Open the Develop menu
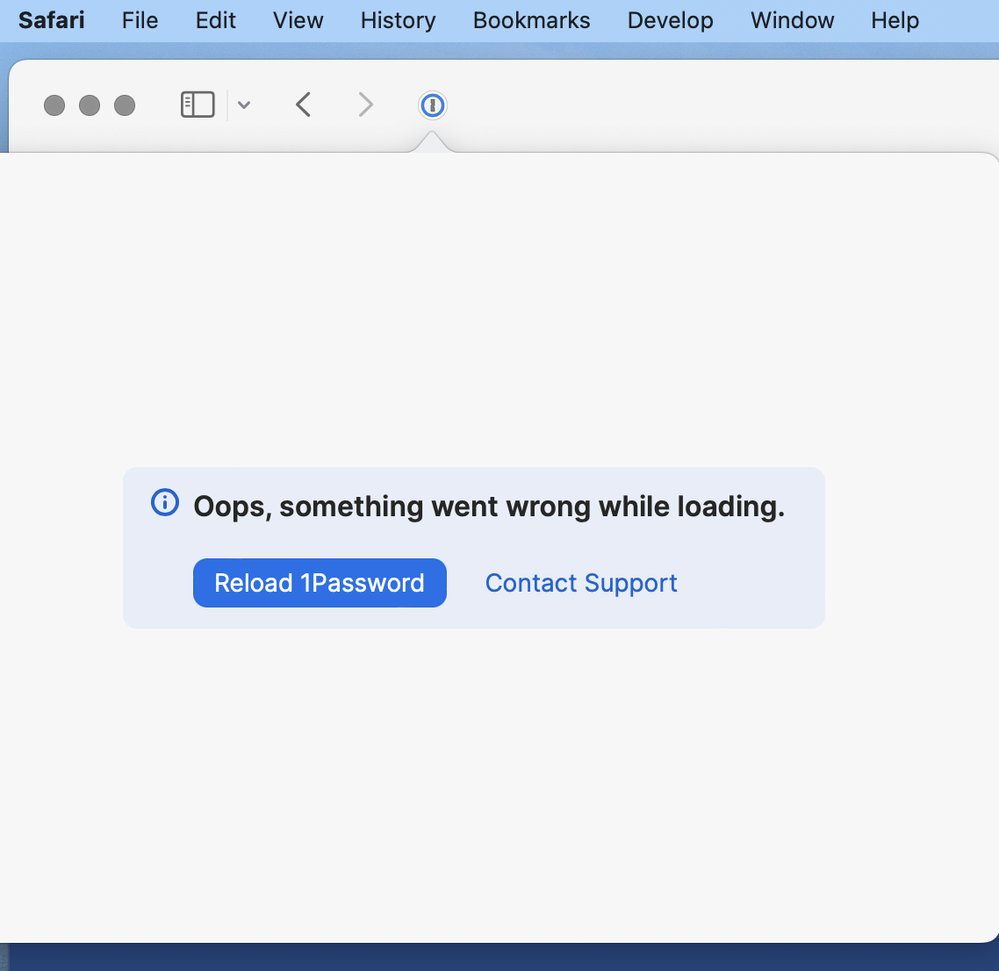Image resolution: width=999 pixels, height=971 pixels. tap(670, 20)
